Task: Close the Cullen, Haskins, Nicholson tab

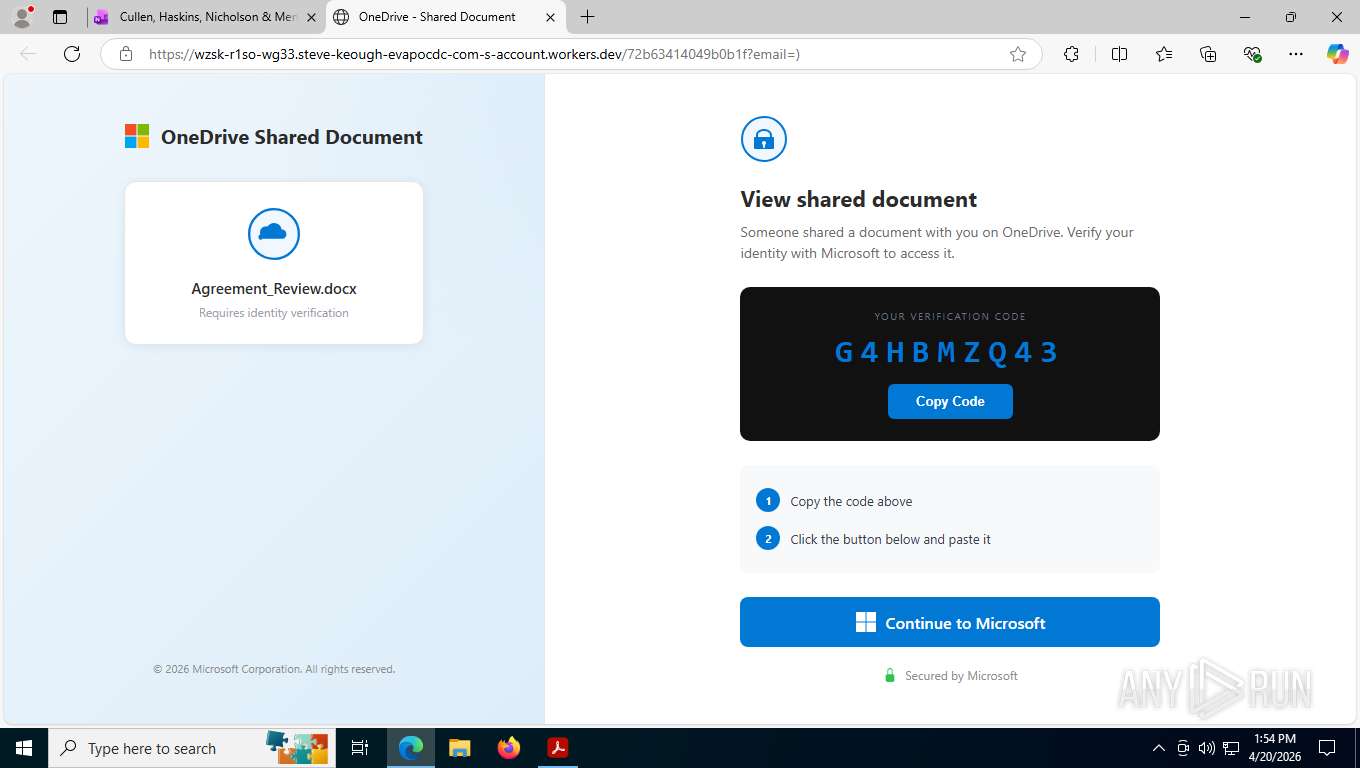Action: point(311,17)
